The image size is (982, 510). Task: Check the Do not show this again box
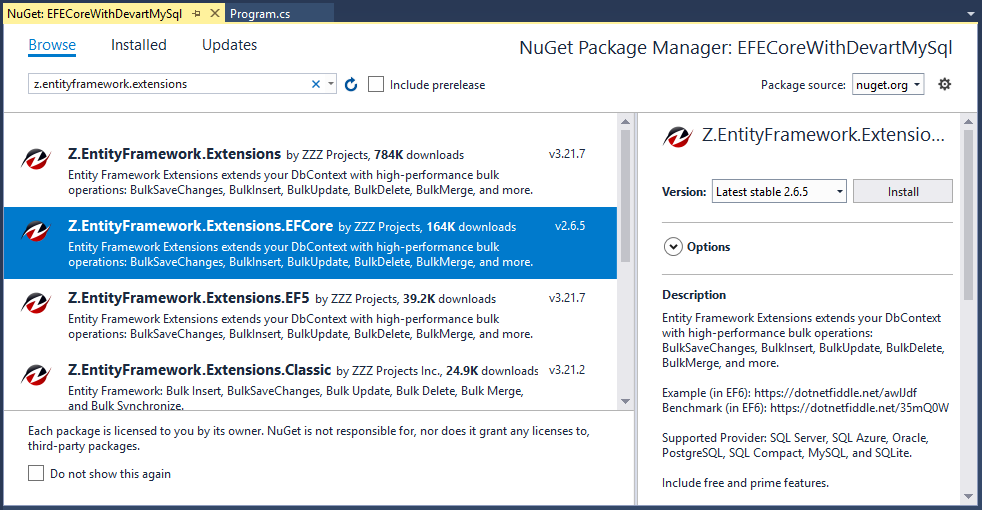click(x=36, y=473)
